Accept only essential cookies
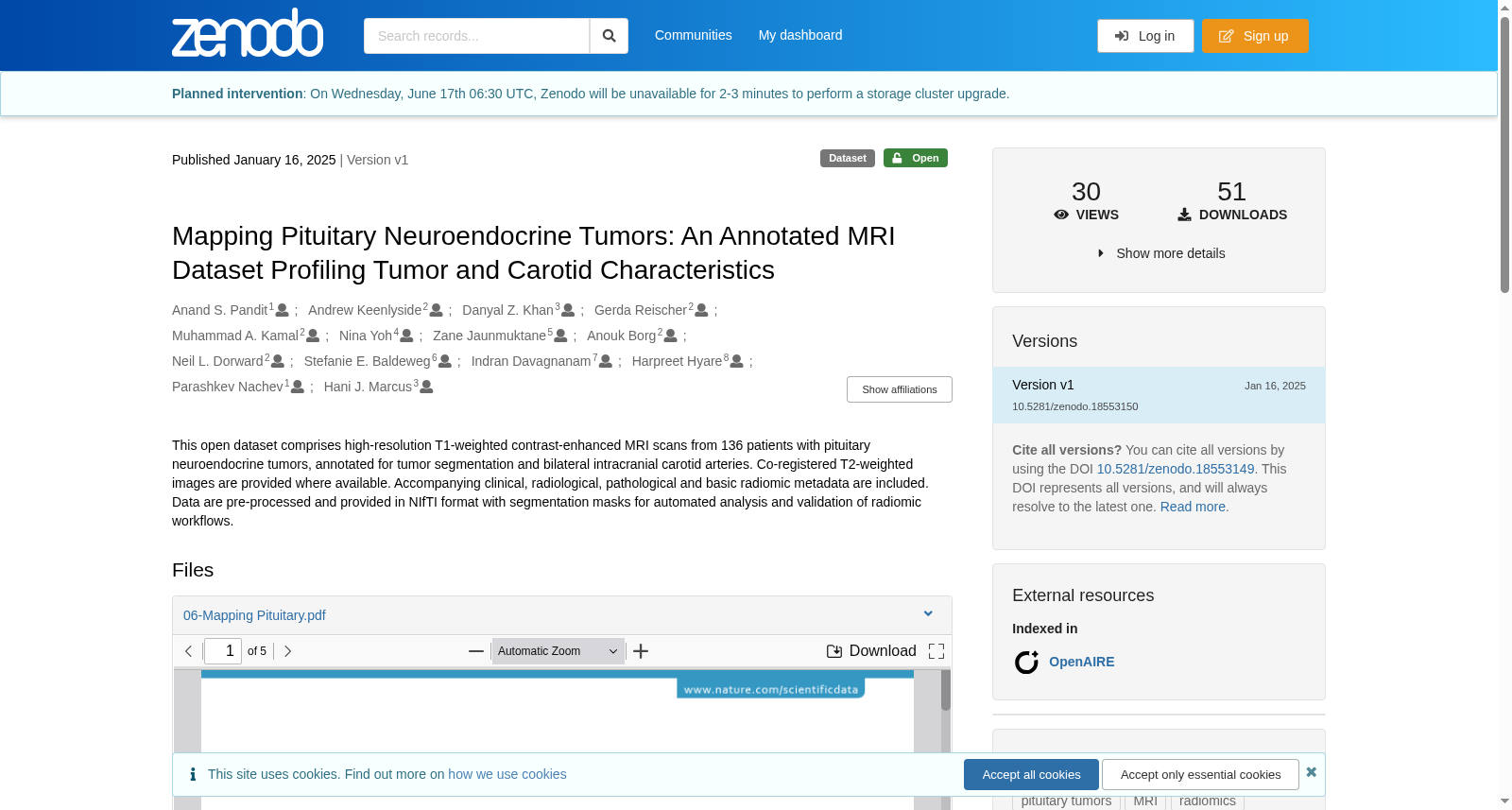This screenshot has width=1512, height=810. 1200,774
